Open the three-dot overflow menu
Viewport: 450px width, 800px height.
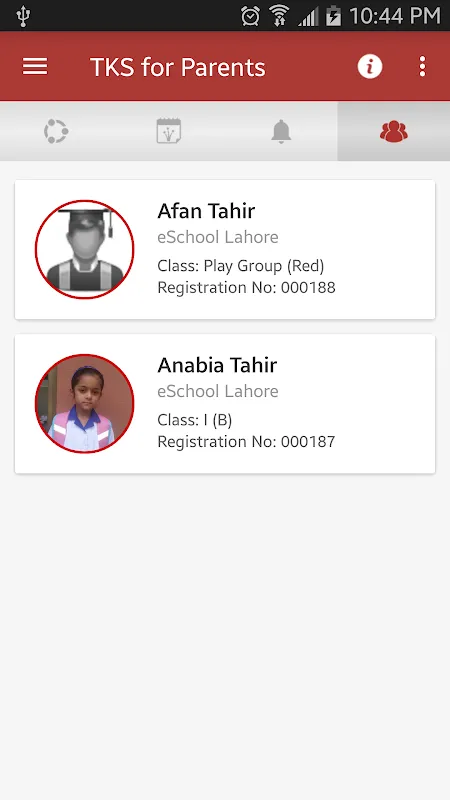422,66
